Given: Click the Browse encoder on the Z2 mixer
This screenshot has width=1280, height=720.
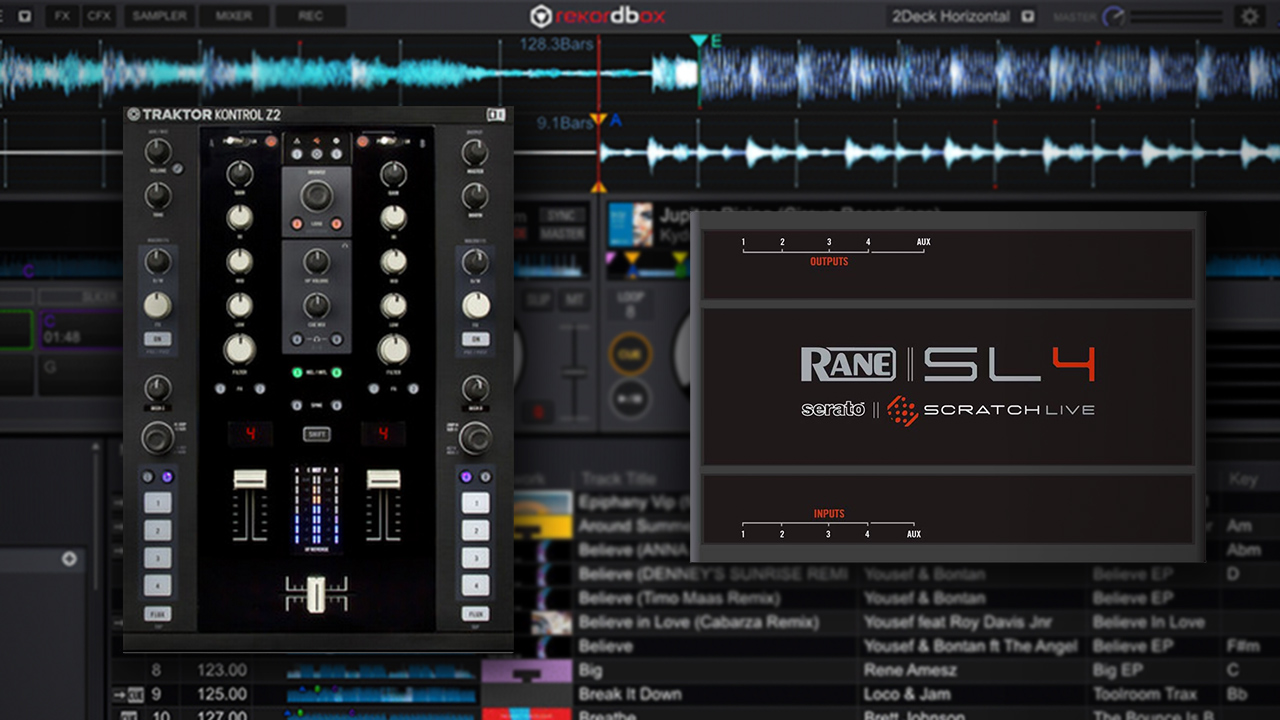Looking at the screenshot, I should (x=316, y=195).
